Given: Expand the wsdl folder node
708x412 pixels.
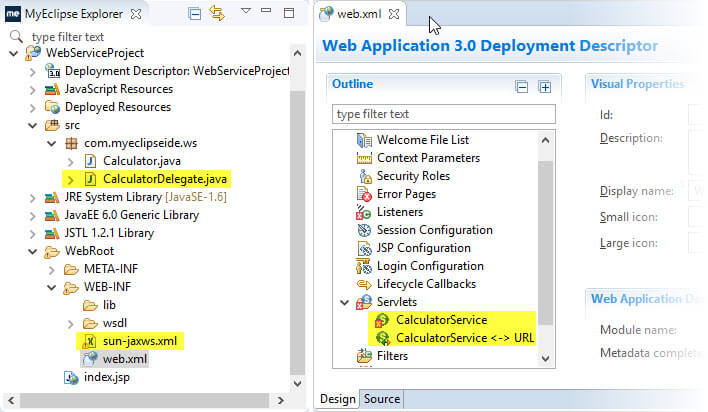Looking at the screenshot, I should click(70, 324).
